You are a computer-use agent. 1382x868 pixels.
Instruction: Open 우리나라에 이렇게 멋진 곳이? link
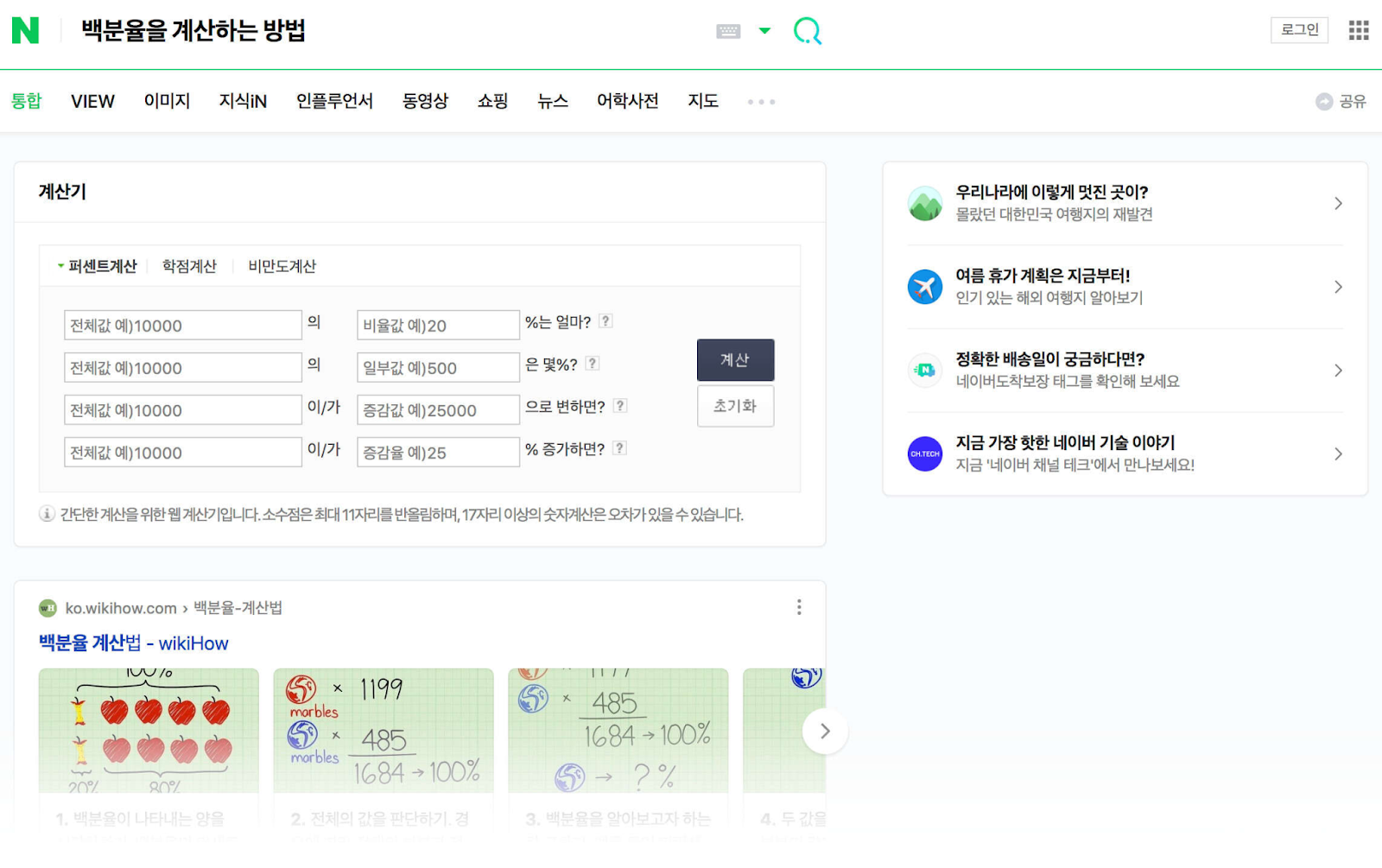coord(1051,192)
